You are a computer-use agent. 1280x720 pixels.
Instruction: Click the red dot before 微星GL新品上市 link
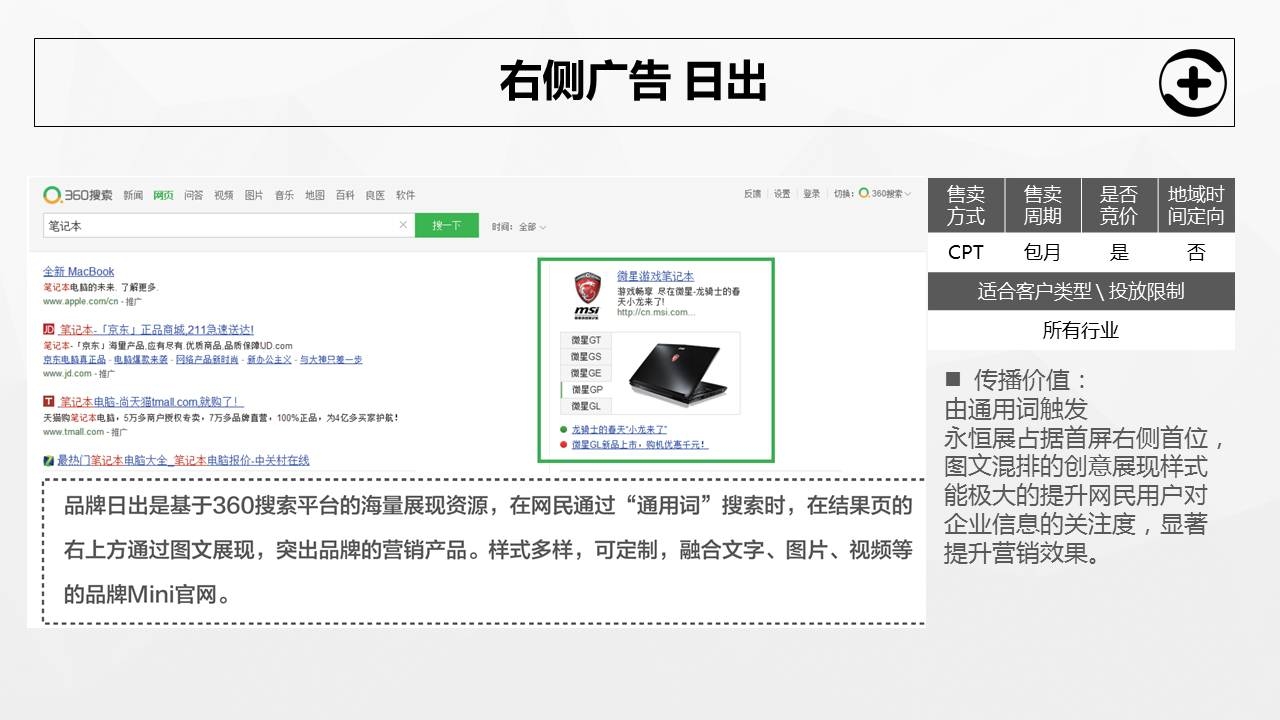pos(564,444)
